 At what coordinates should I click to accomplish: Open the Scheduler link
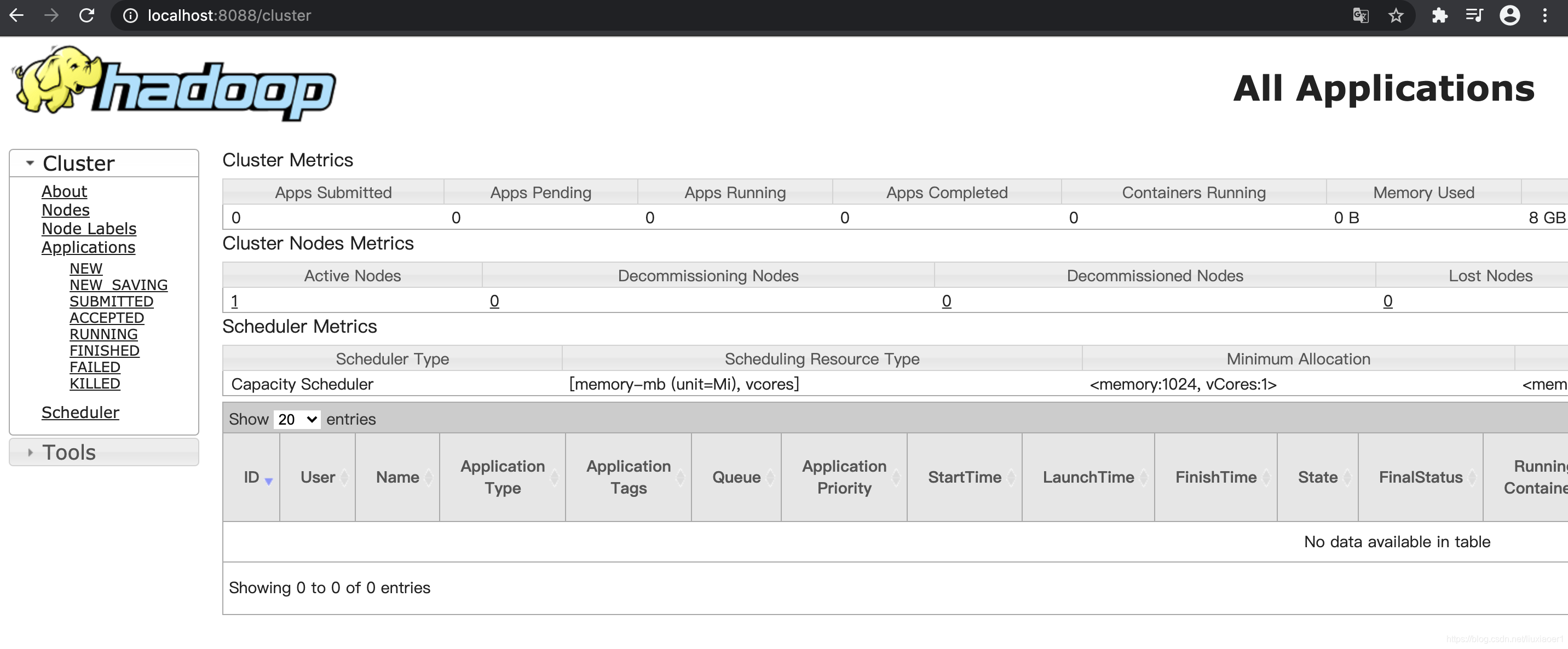coord(80,413)
